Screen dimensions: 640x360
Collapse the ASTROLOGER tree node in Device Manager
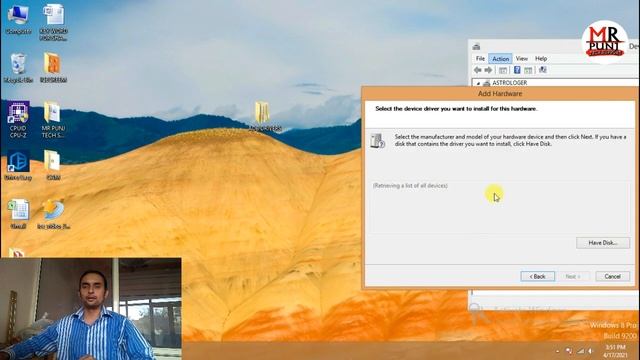click(x=478, y=83)
